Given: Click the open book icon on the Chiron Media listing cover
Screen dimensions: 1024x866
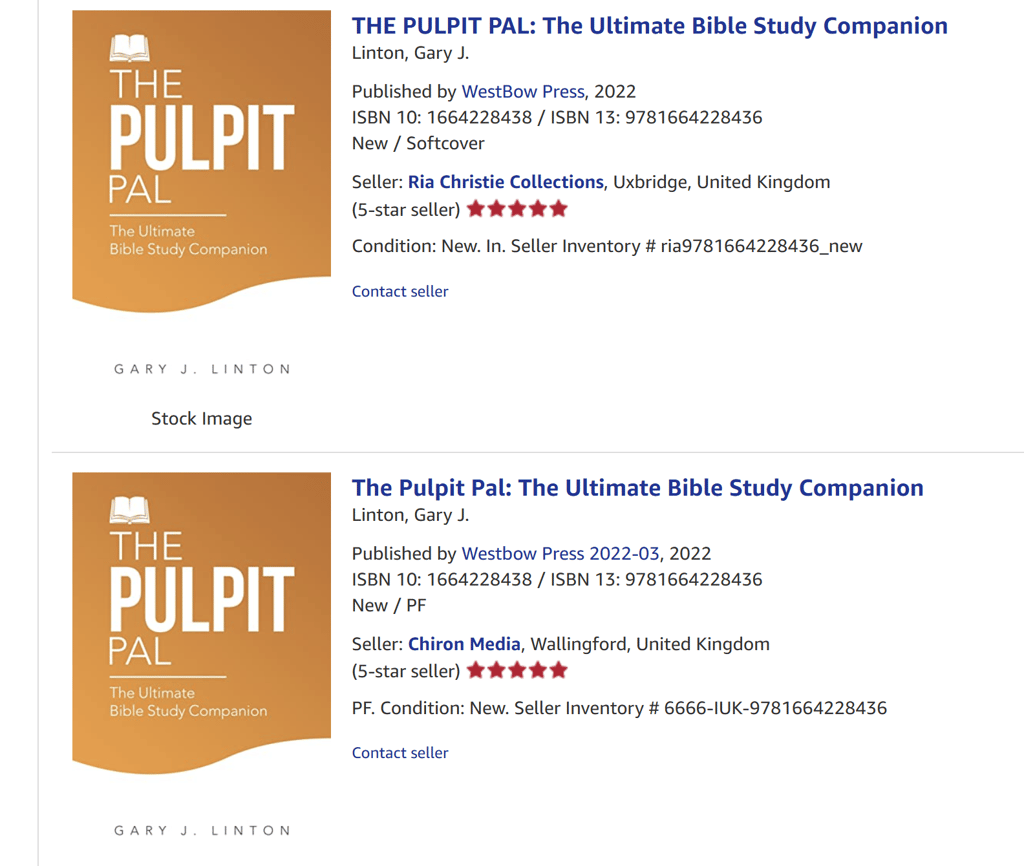Looking at the screenshot, I should point(129,509).
